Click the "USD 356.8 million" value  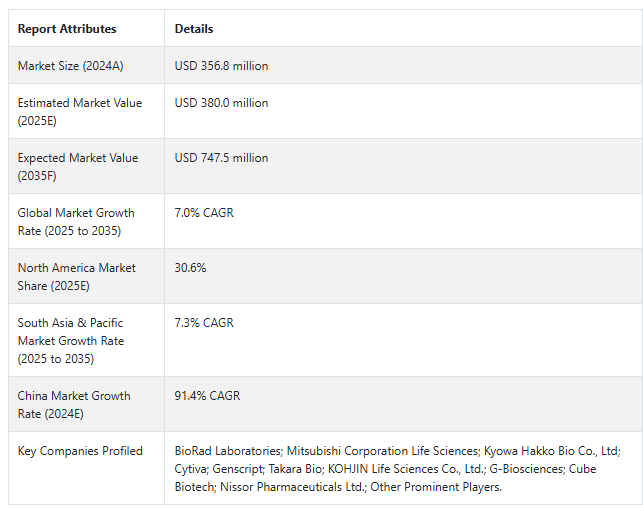pyautogui.click(x=221, y=66)
